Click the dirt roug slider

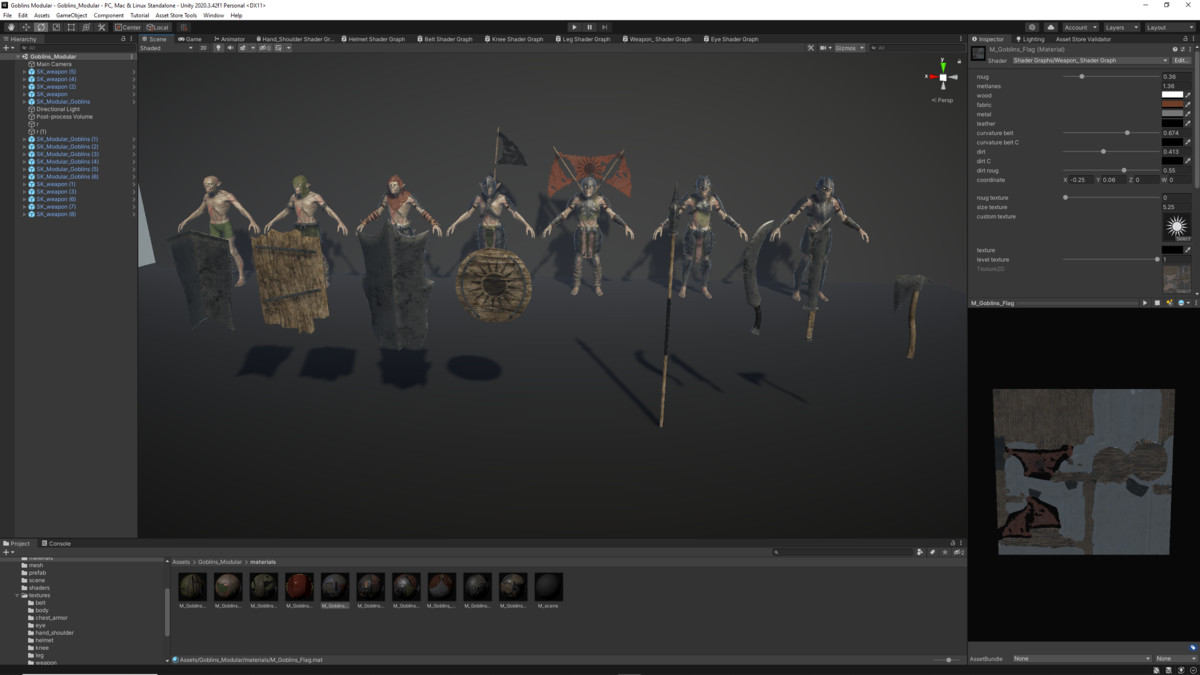point(1110,170)
